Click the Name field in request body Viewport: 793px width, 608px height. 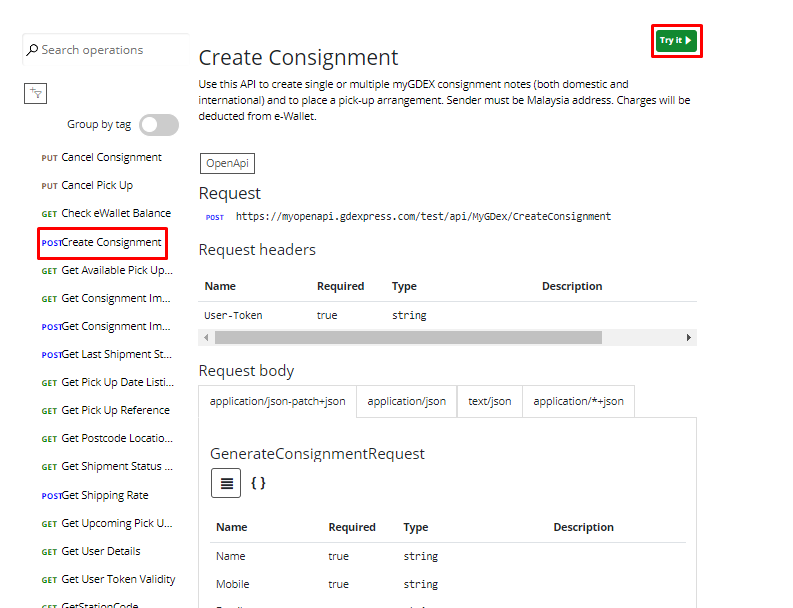[231, 556]
